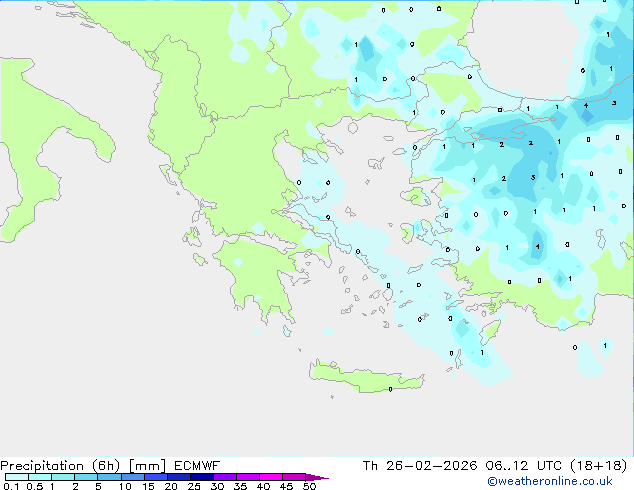This screenshot has height=490, width=634.
Task: Pick the 5–10 mm legend color swatch
Action: tap(109, 477)
